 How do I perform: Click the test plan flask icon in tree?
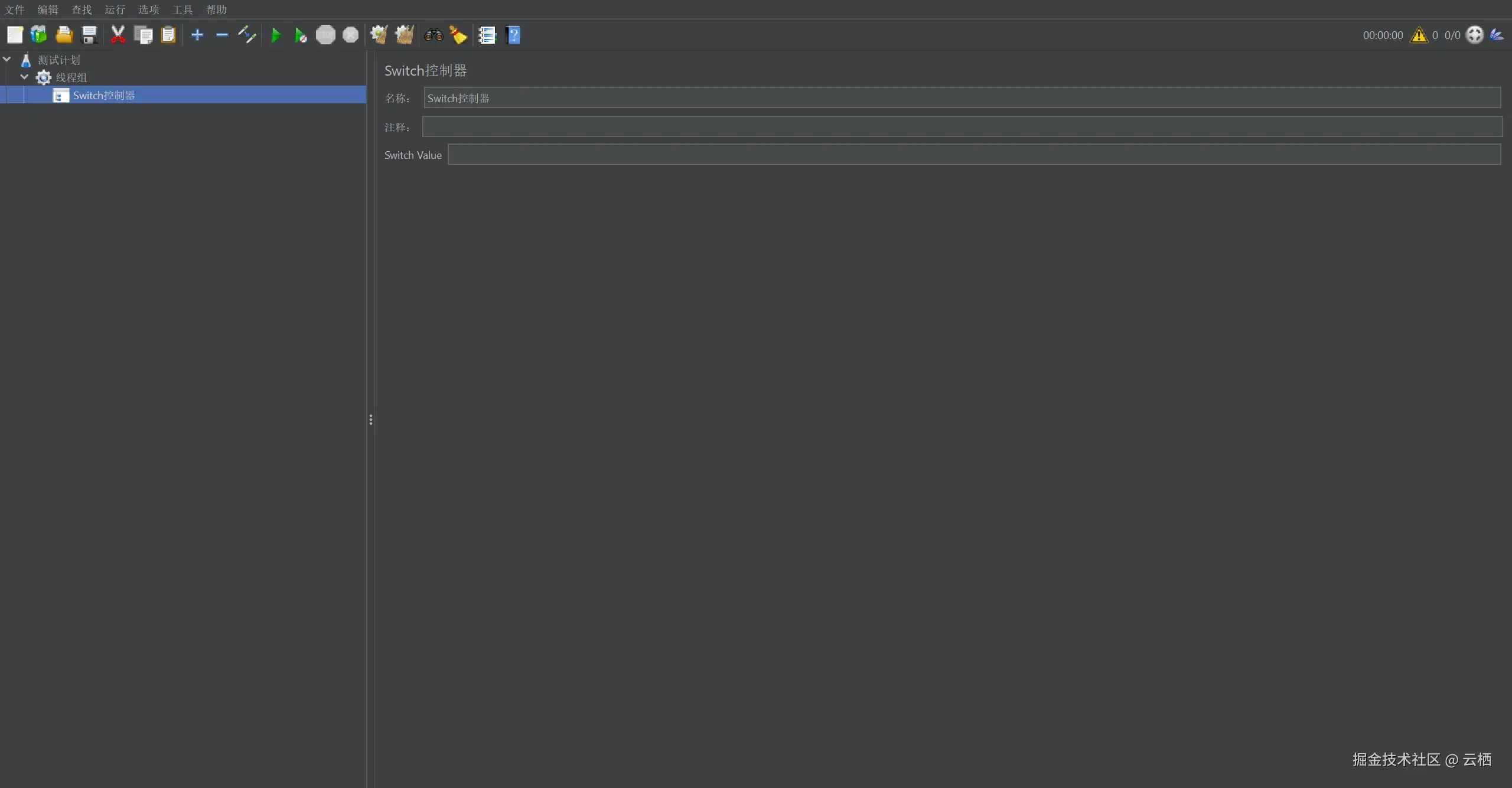26,60
